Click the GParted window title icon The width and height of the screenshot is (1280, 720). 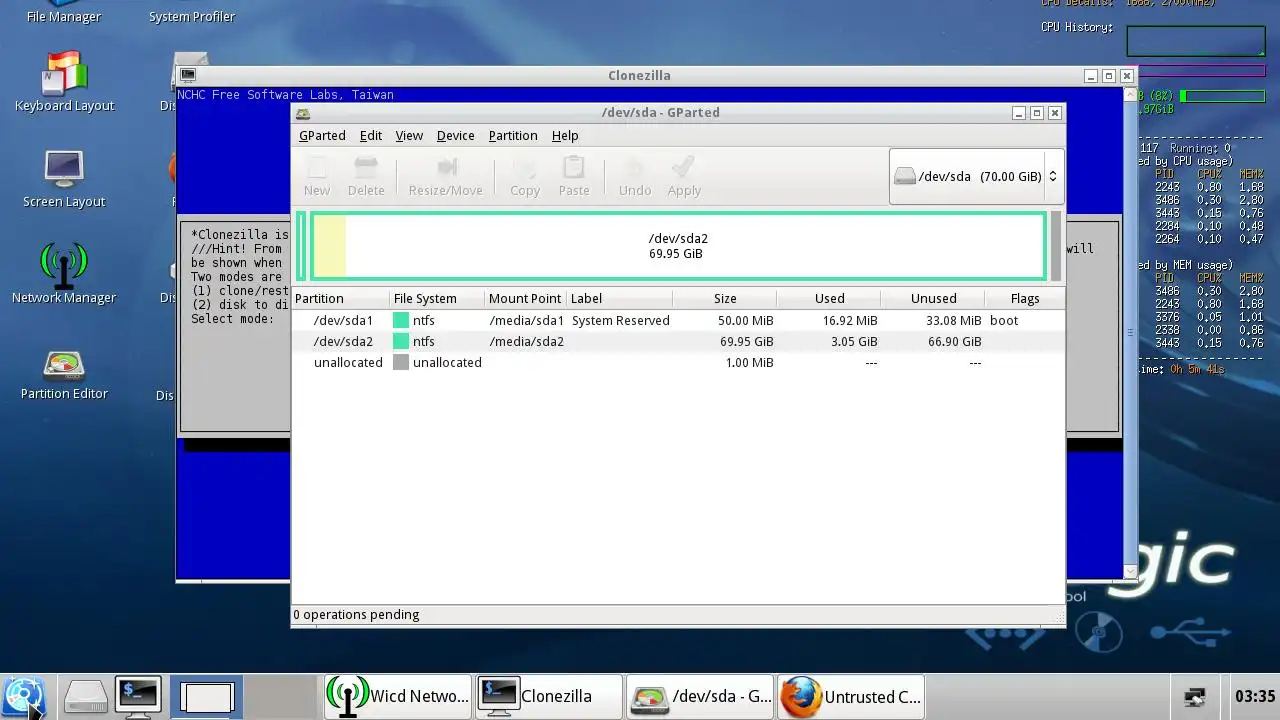coord(303,113)
